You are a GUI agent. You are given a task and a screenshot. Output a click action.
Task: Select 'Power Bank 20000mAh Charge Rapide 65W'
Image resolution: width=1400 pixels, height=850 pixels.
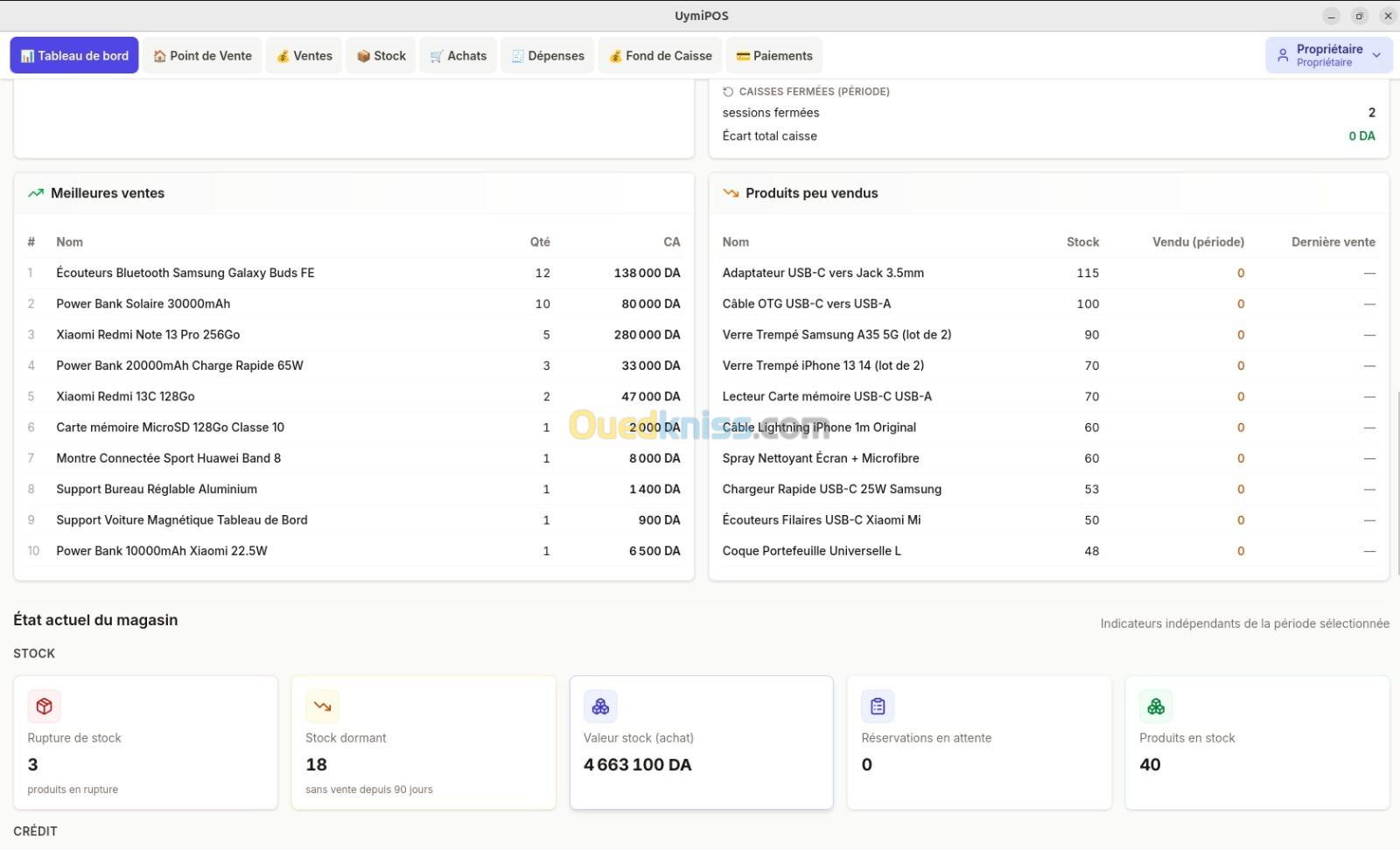[x=179, y=366]
